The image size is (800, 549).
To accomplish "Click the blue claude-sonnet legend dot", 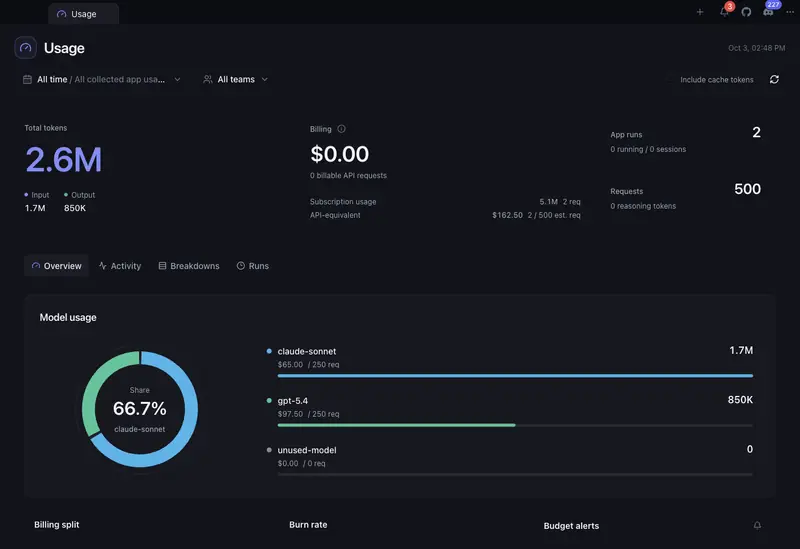I will [x=269, y=351].
